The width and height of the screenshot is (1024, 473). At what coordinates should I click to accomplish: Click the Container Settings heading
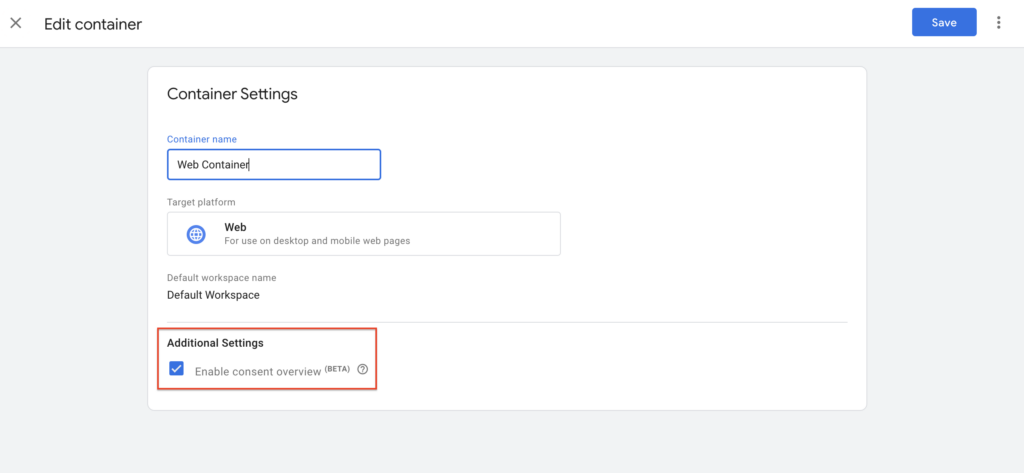pos(232,94)
